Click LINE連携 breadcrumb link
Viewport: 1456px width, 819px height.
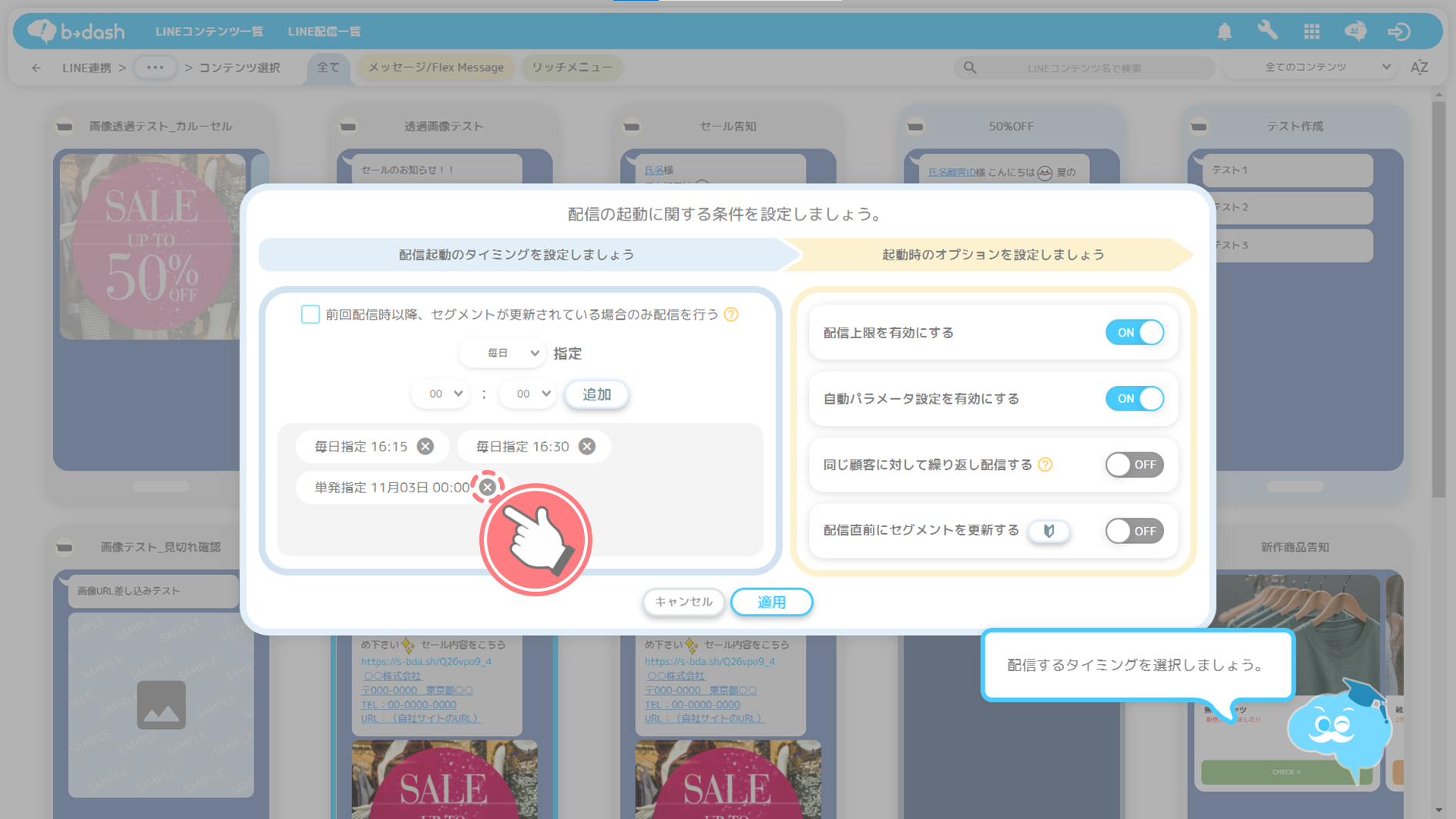point(86,68)
